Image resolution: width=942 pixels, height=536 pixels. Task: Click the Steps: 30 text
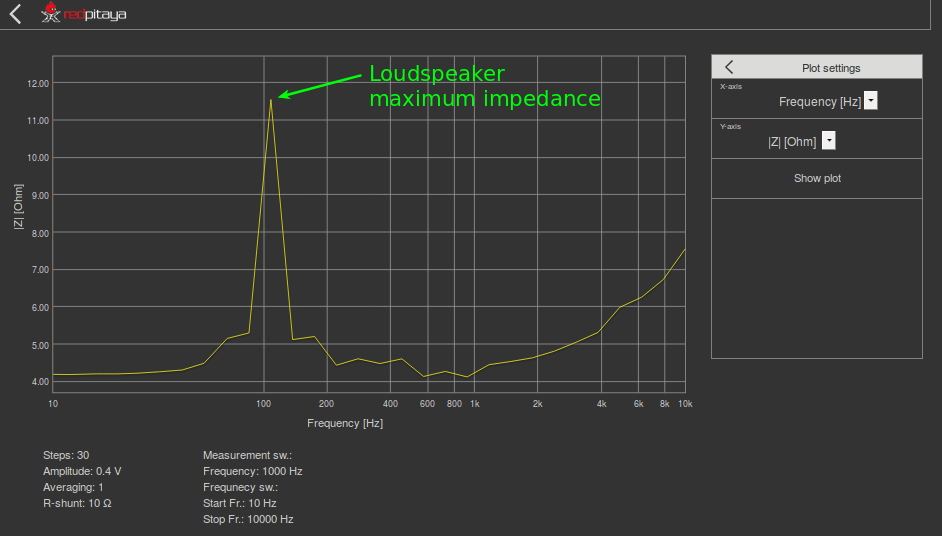coord(66,455)
